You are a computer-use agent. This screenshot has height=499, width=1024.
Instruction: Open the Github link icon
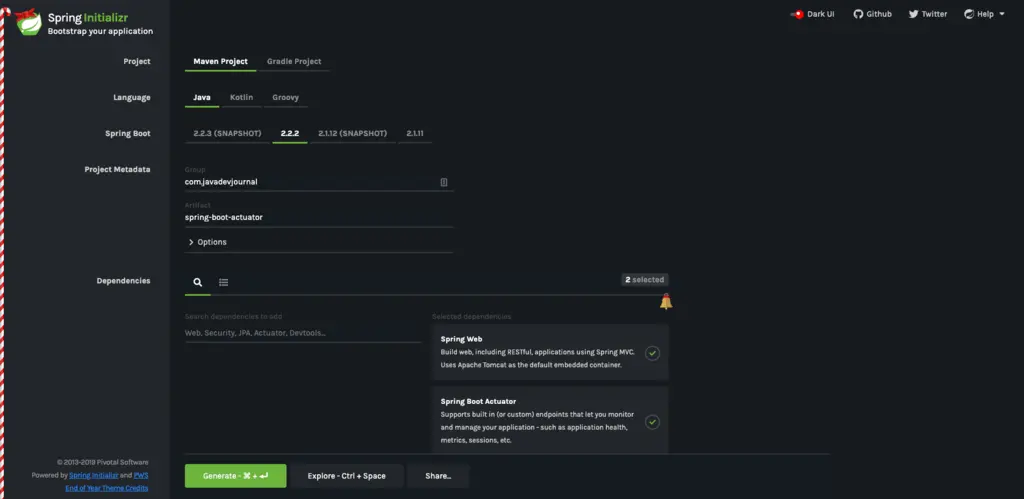click(858, 14)
